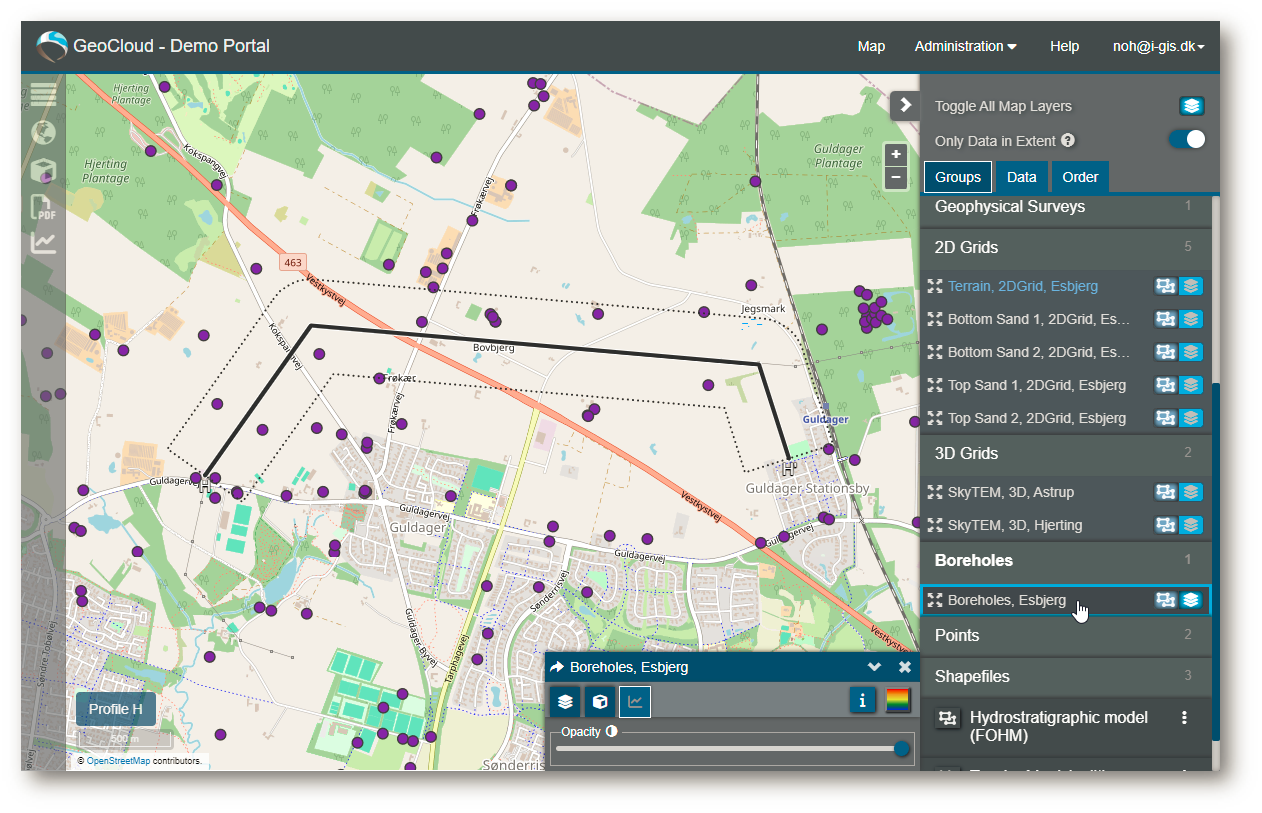Switch to the Data tab
Viewport: 1262px width, 813px height.
1021,177
